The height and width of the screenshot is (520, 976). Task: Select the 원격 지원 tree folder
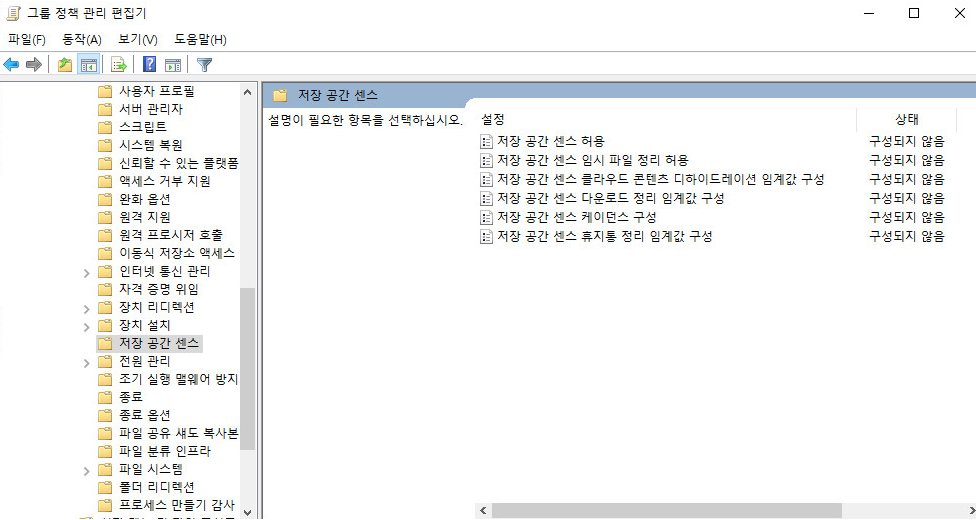click(x=144, y=217)
